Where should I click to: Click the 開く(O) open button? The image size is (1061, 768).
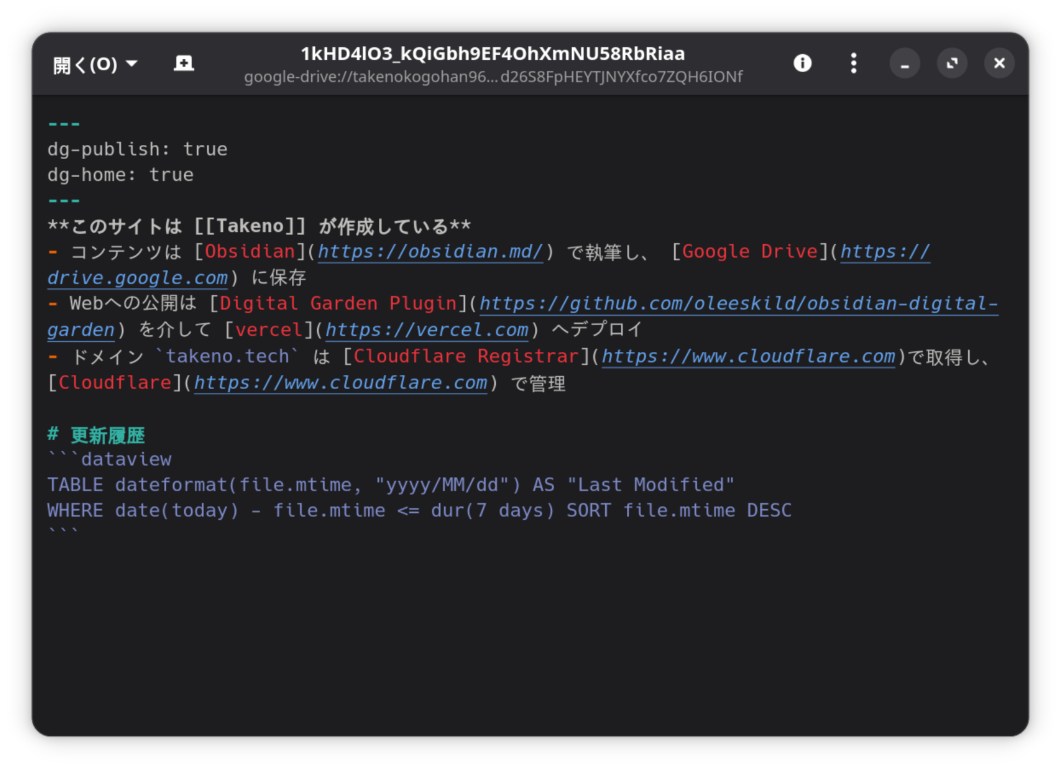pos(85,63)
